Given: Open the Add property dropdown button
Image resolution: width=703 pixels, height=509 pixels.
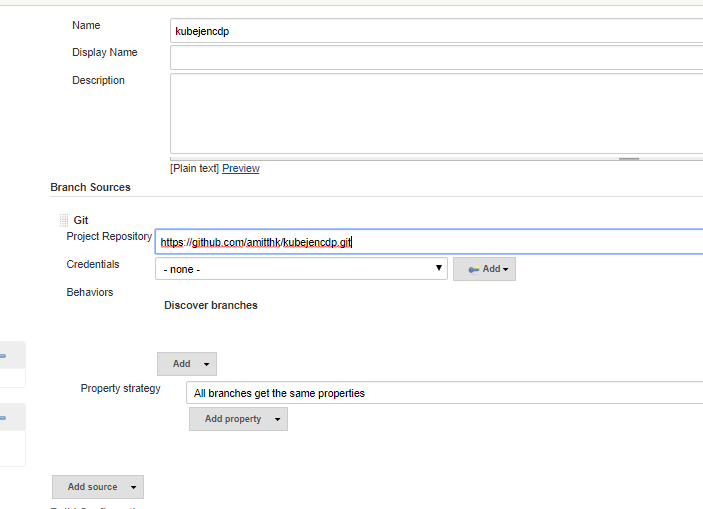Looking at the screenshot, I should 238,419.
